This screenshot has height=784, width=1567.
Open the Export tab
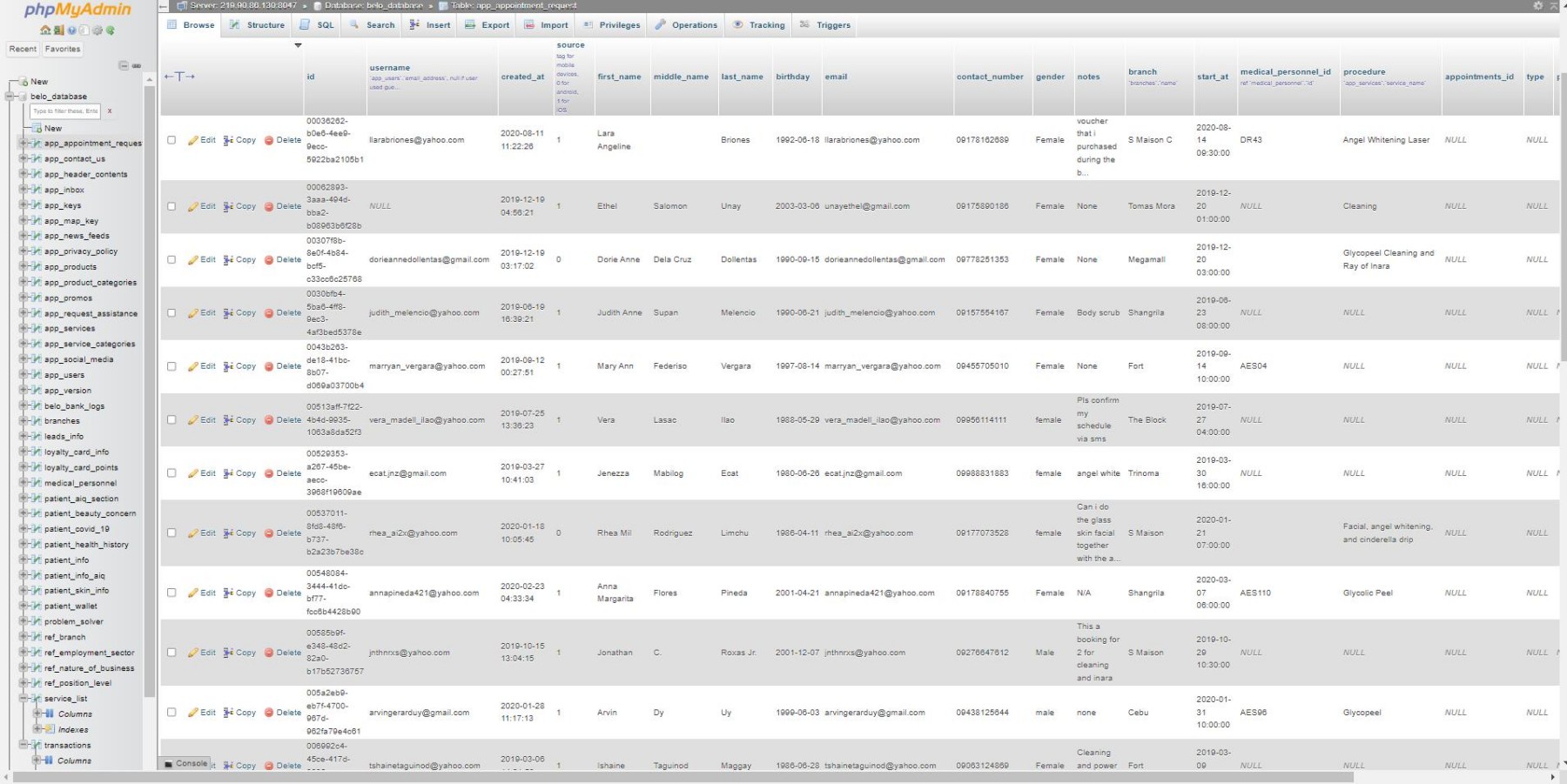coord(488,25)
